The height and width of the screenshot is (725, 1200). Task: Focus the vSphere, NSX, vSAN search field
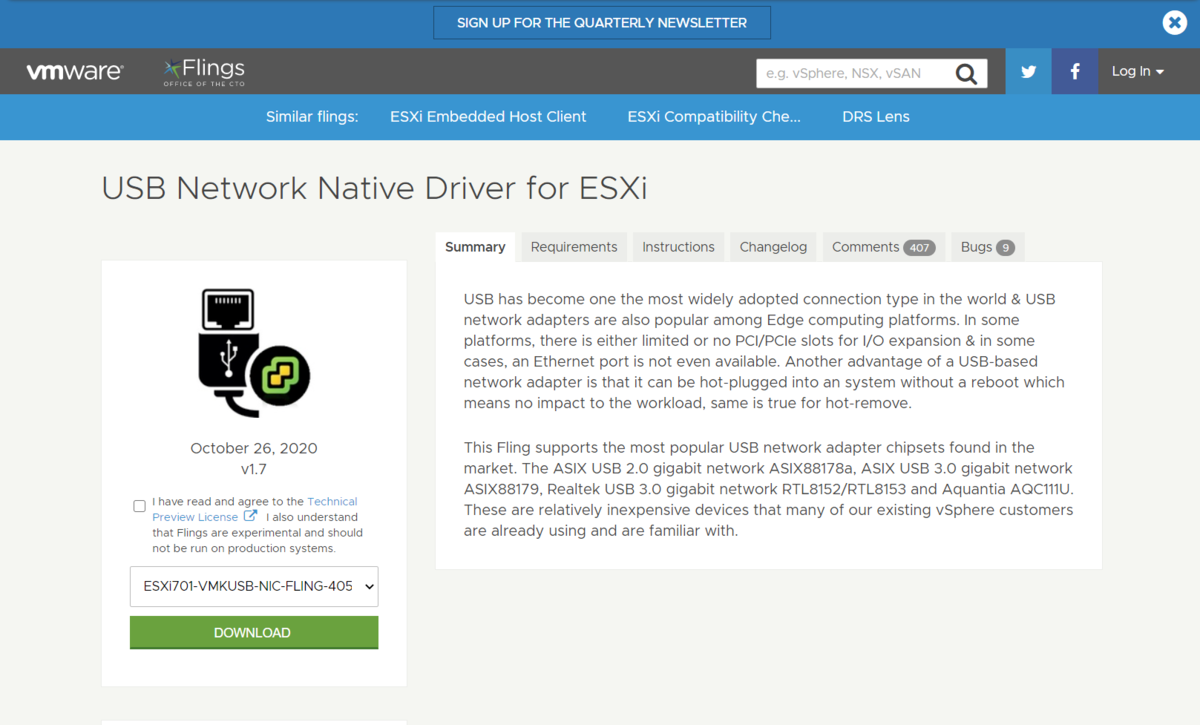(856, 73)
